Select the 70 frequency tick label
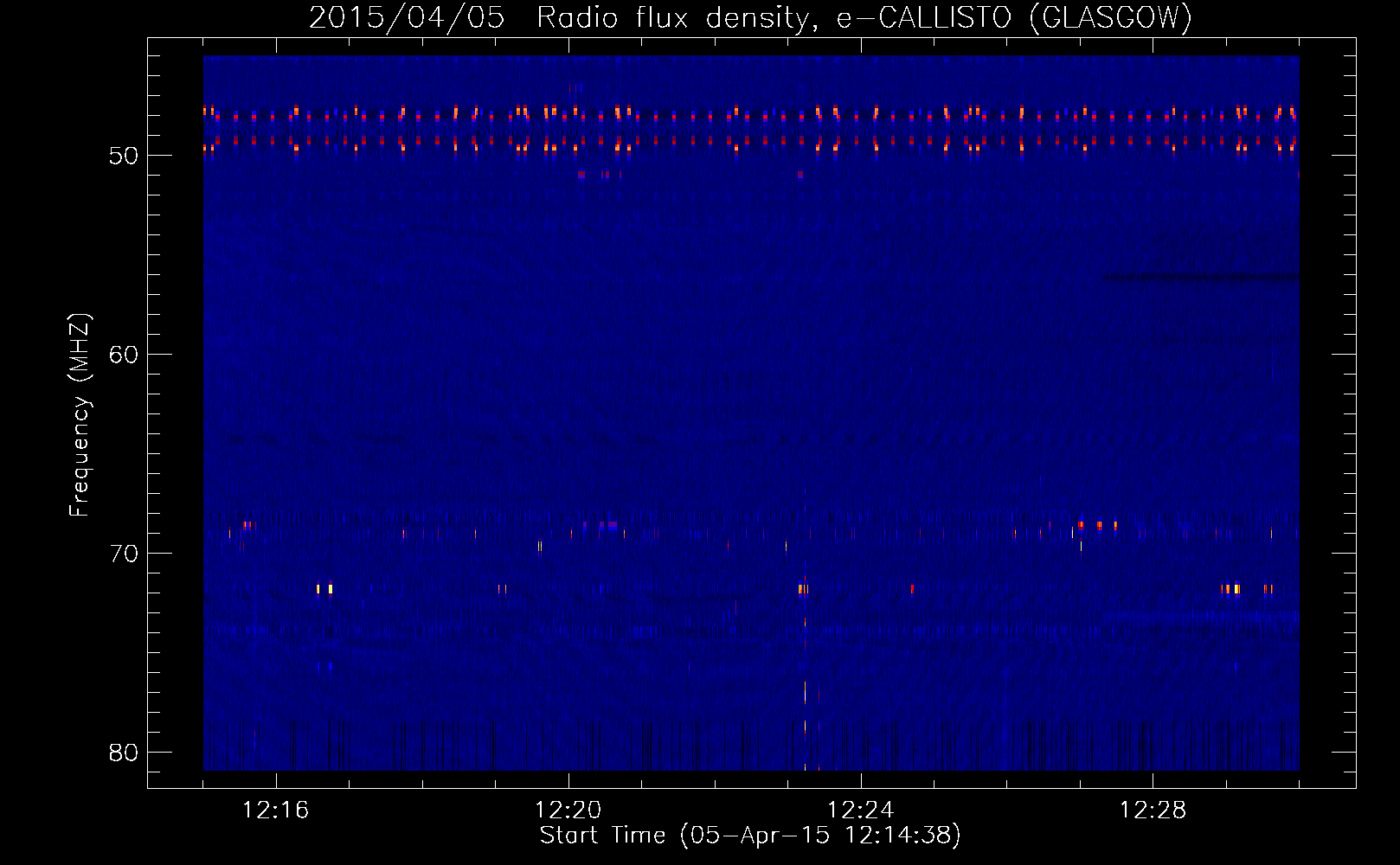1400x865 pixels. point(124,554)
